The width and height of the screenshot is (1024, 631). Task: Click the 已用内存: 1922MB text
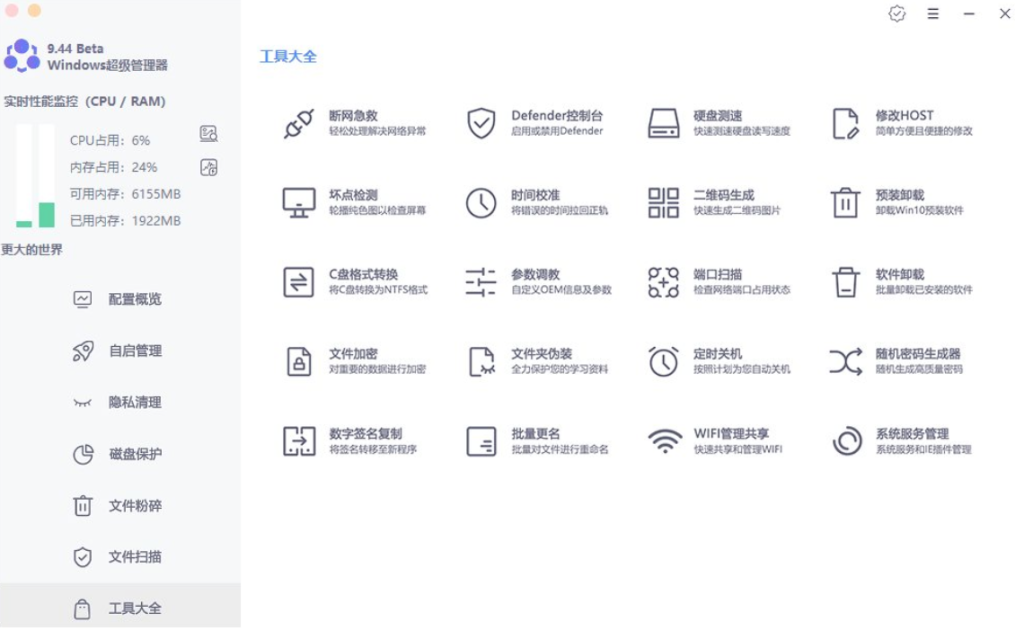[125, 221]
